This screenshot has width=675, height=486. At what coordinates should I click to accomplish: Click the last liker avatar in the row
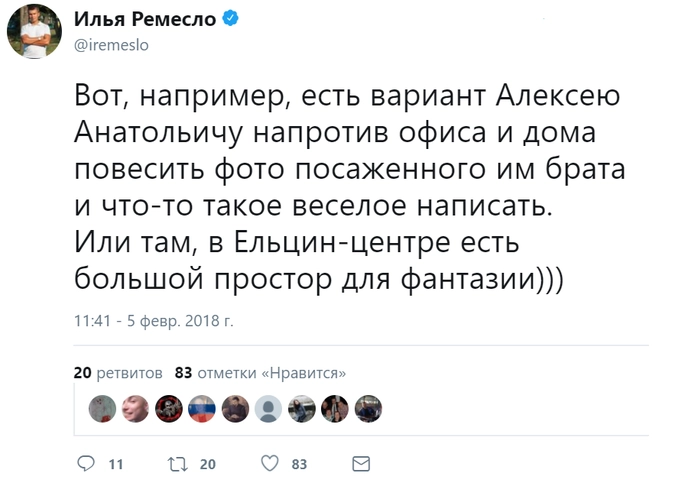(x=367, y=408)
